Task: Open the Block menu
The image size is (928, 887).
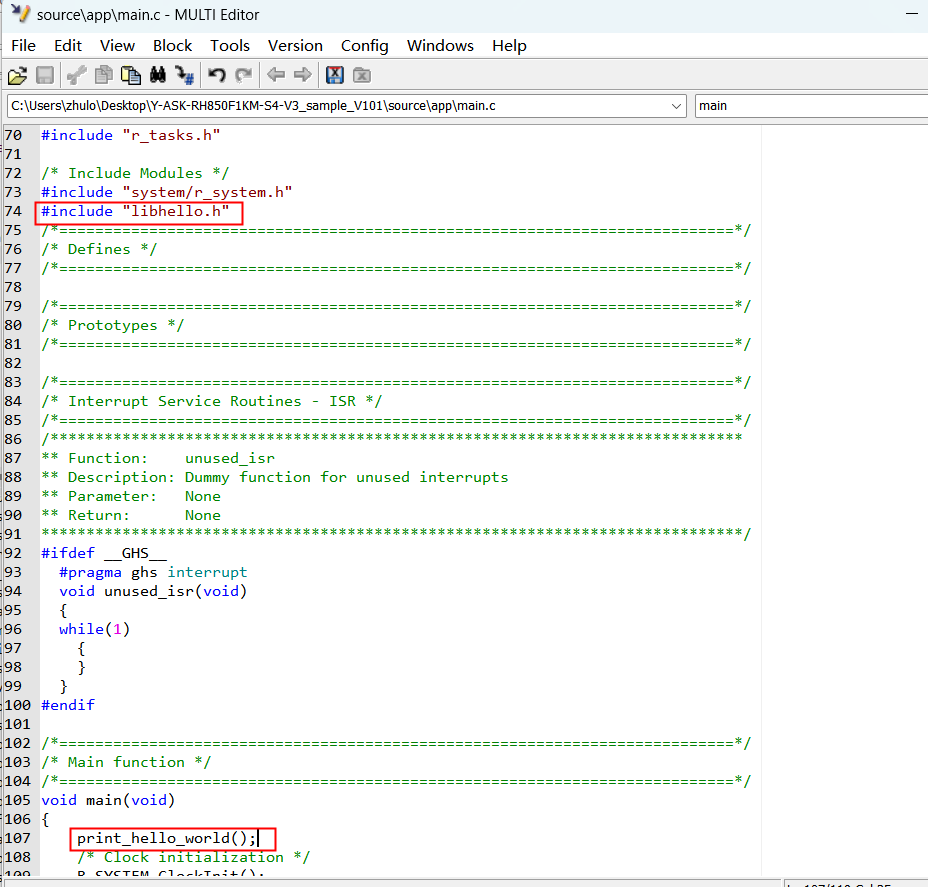Action: (x=172, y=46)
